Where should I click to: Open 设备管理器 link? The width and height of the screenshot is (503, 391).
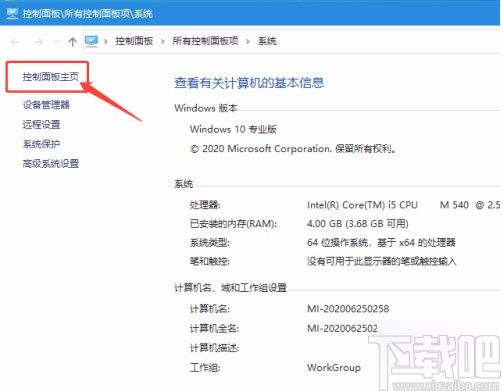click(46, 105)
